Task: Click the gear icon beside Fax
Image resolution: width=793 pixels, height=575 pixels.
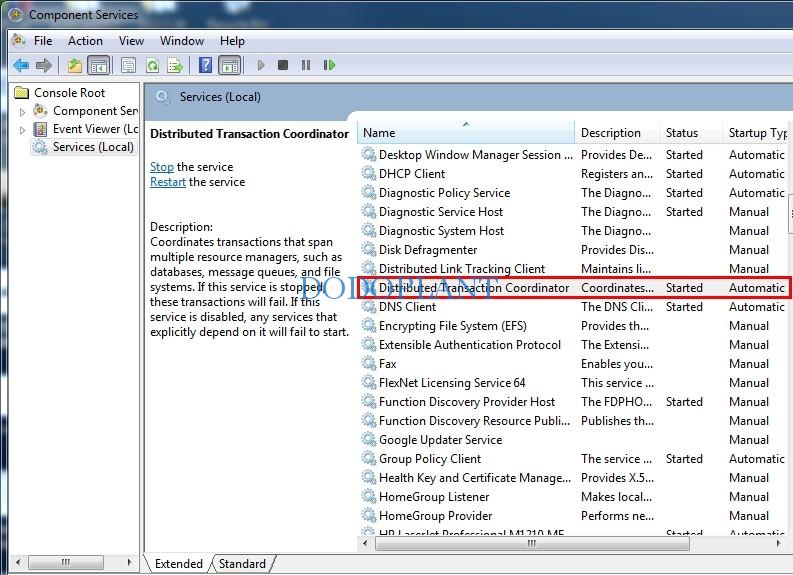Action: 369,363
